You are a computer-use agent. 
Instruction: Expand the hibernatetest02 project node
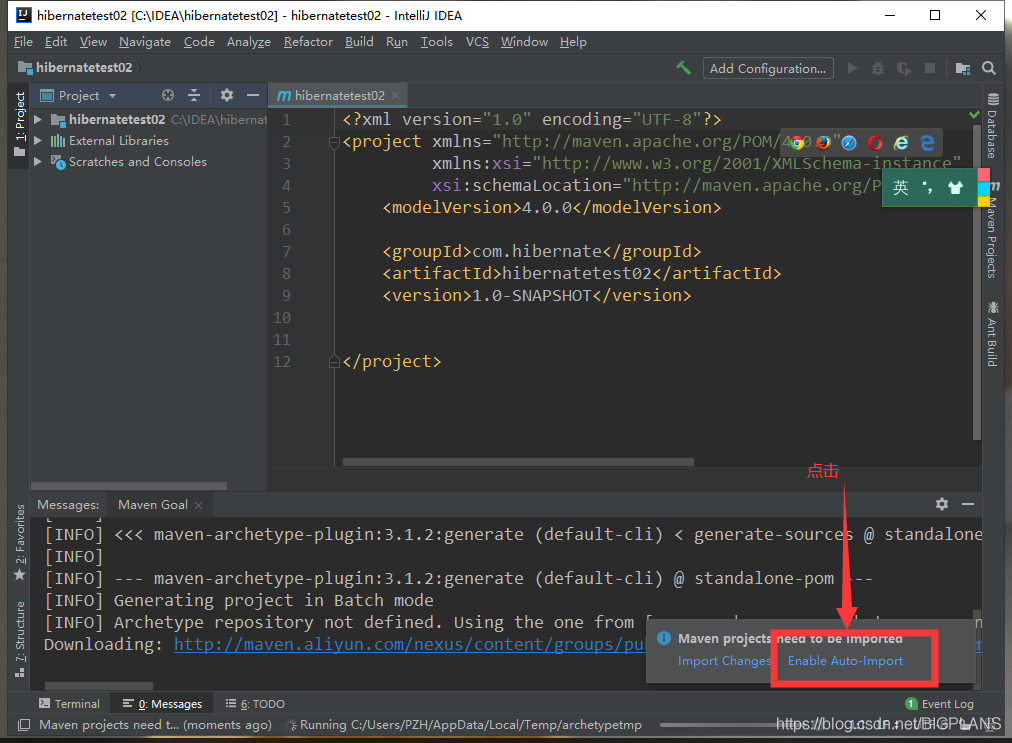[38, 119]
